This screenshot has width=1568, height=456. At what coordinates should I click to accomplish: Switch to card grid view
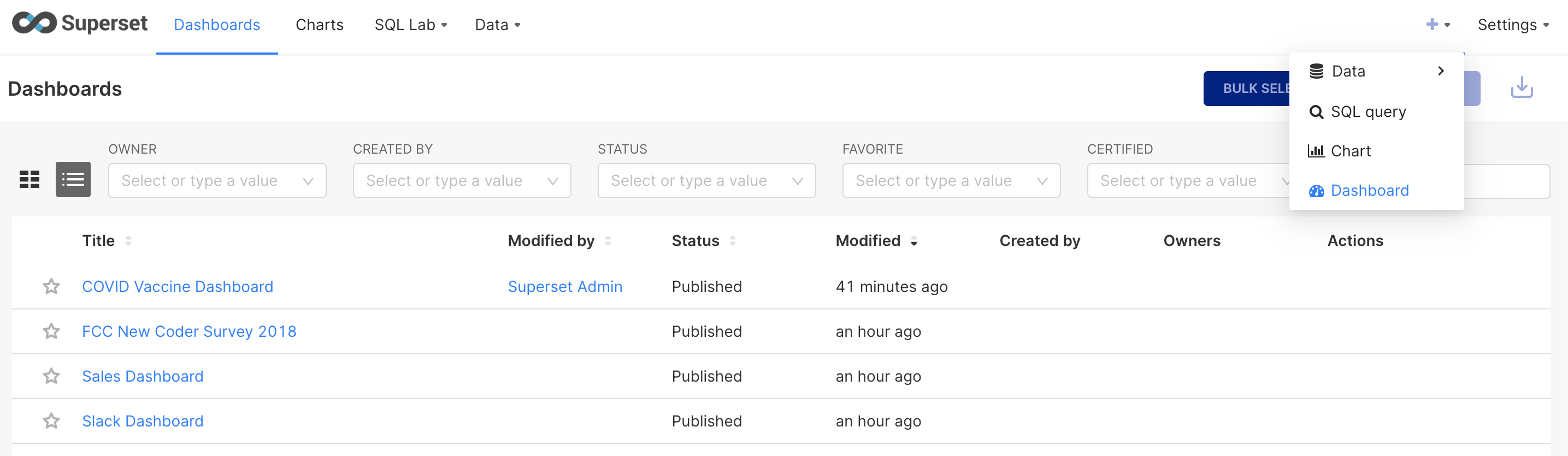29,179
